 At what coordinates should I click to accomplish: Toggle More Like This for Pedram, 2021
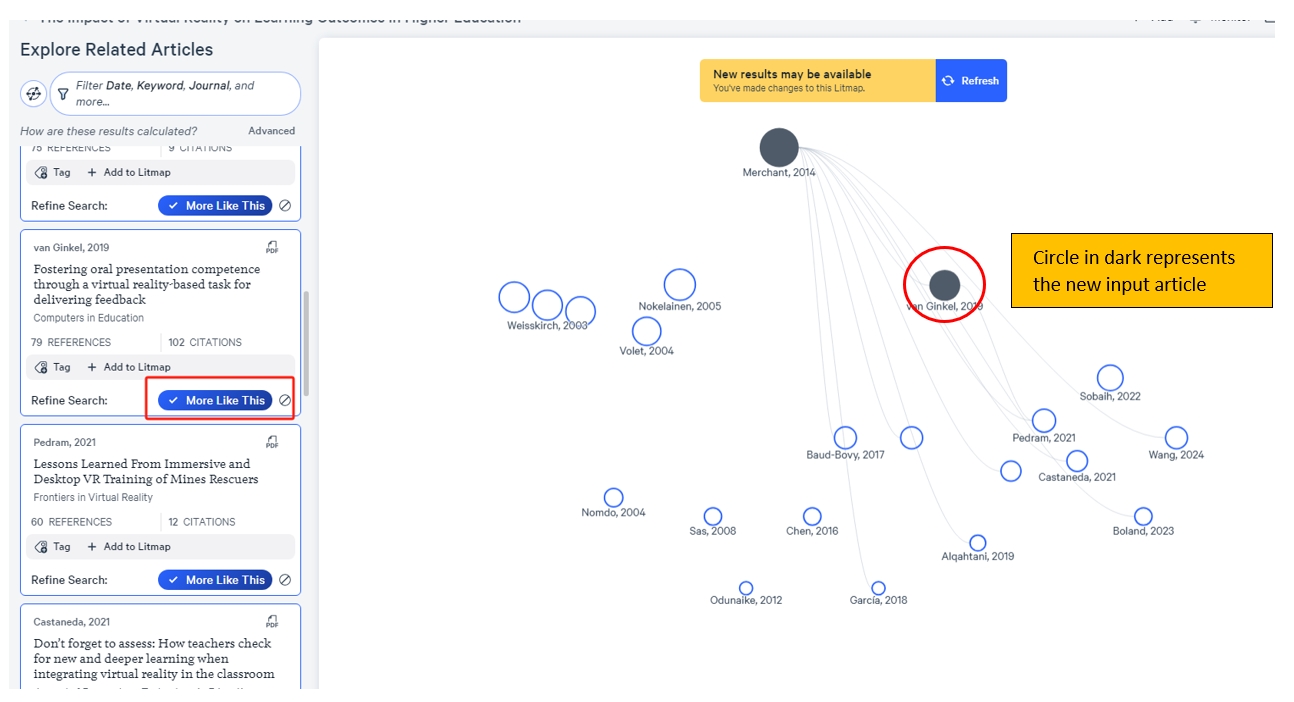pos(215,580)
